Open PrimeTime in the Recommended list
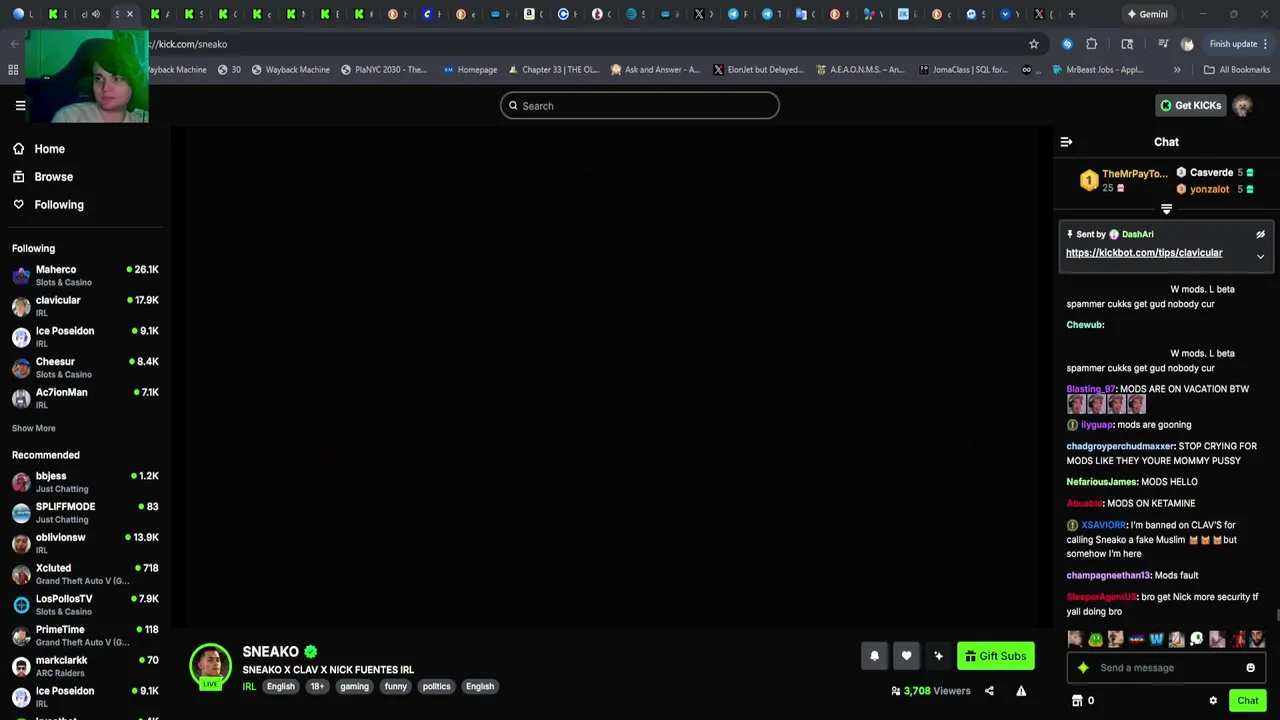The width and height of the screenshot is (1280, 720). click(x=85, y=635)
